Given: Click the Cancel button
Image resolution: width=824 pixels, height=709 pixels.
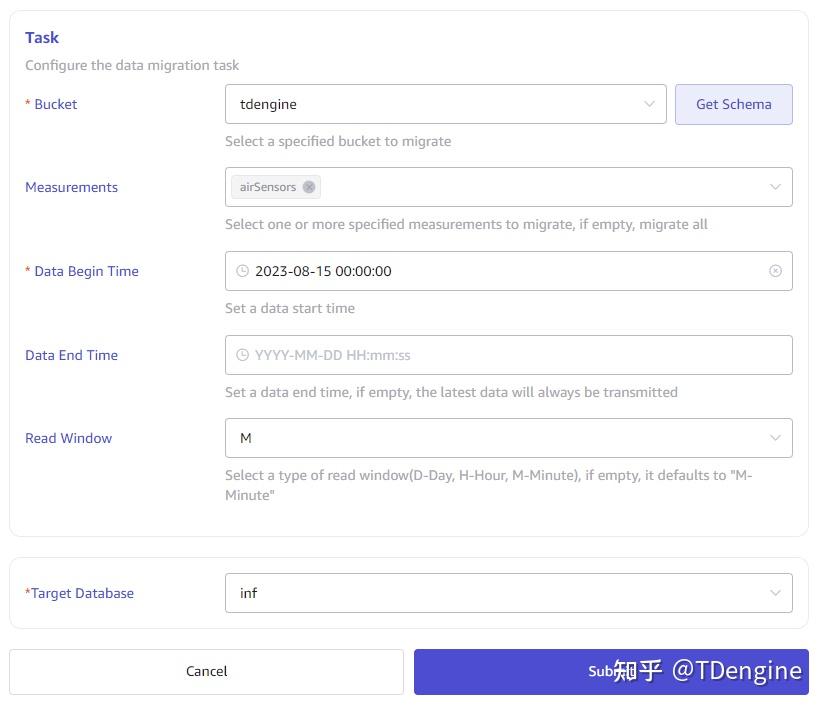Looking at the screenshot, I should (206, 671).
